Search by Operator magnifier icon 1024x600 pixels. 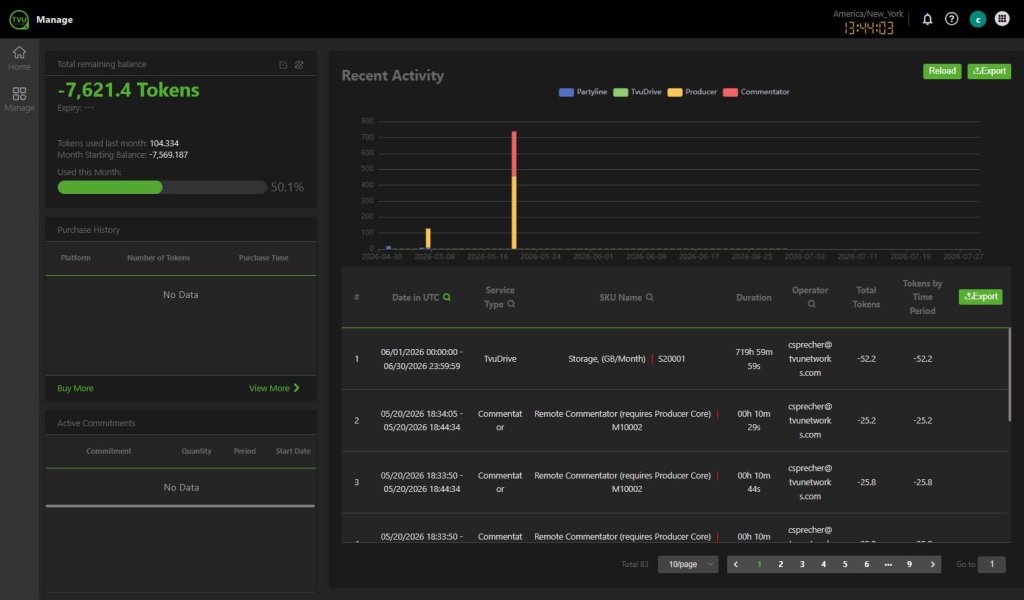811,304
